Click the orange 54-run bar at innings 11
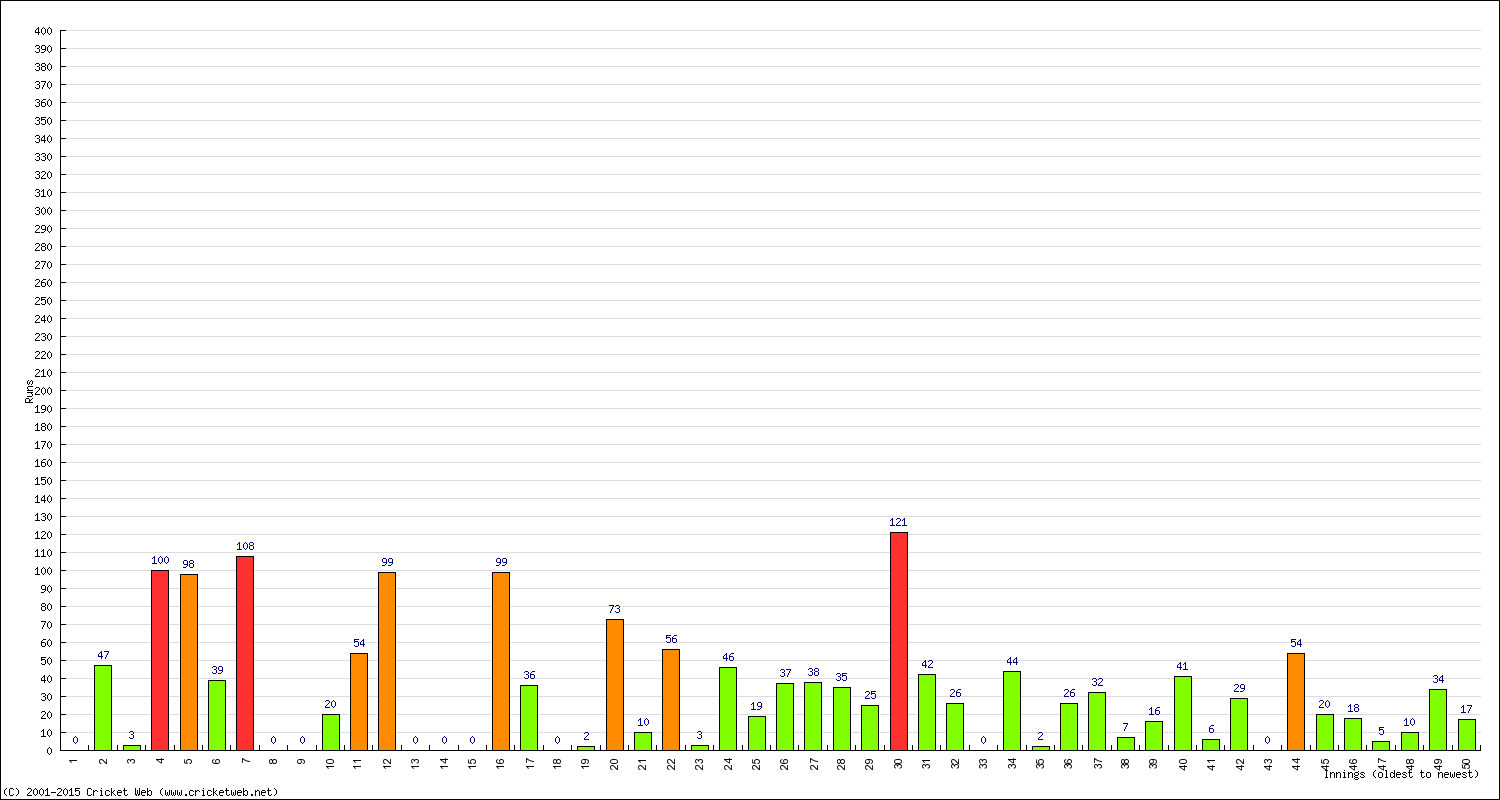 [x=359, y=702]
